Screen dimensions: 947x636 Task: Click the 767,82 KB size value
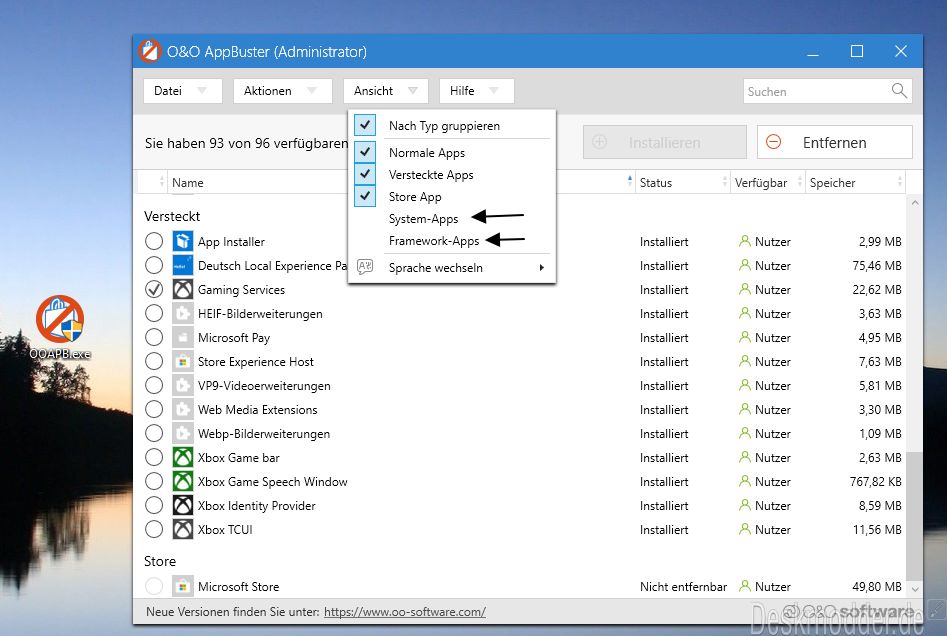tap(875, 481)
